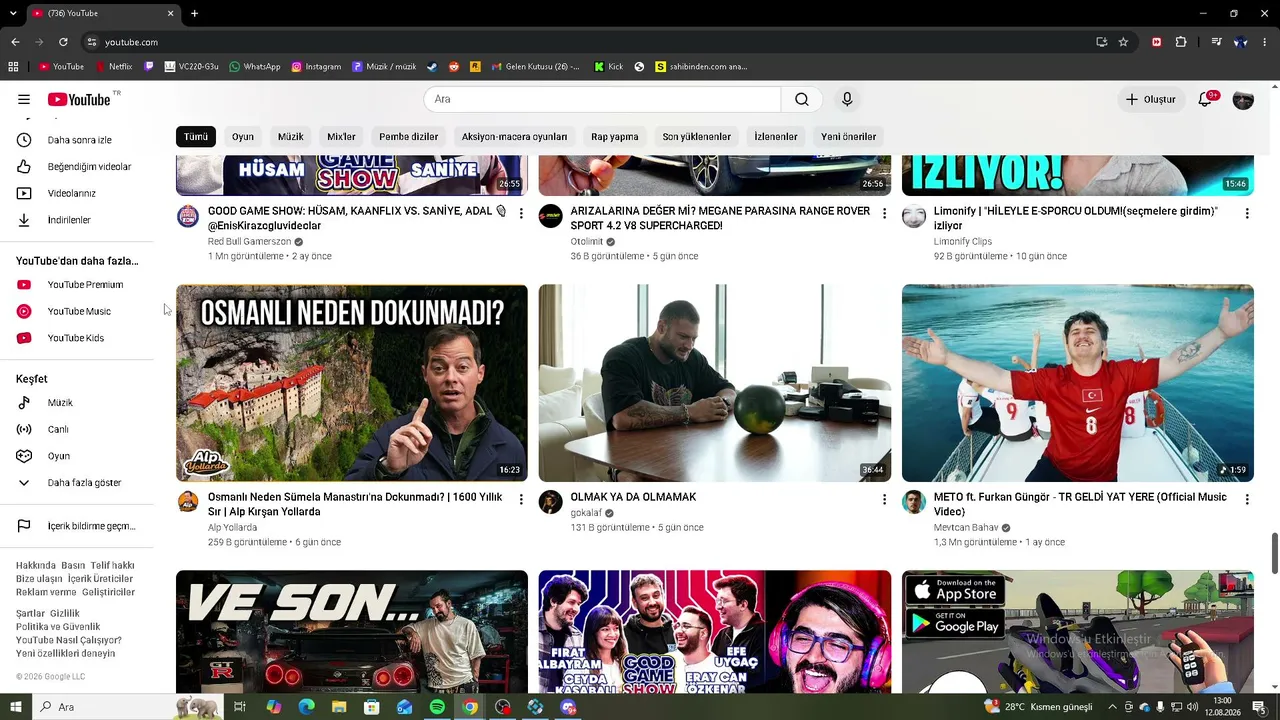Open the notifications bell
The image size is (1280, 720).
(x=1205, y=99)
